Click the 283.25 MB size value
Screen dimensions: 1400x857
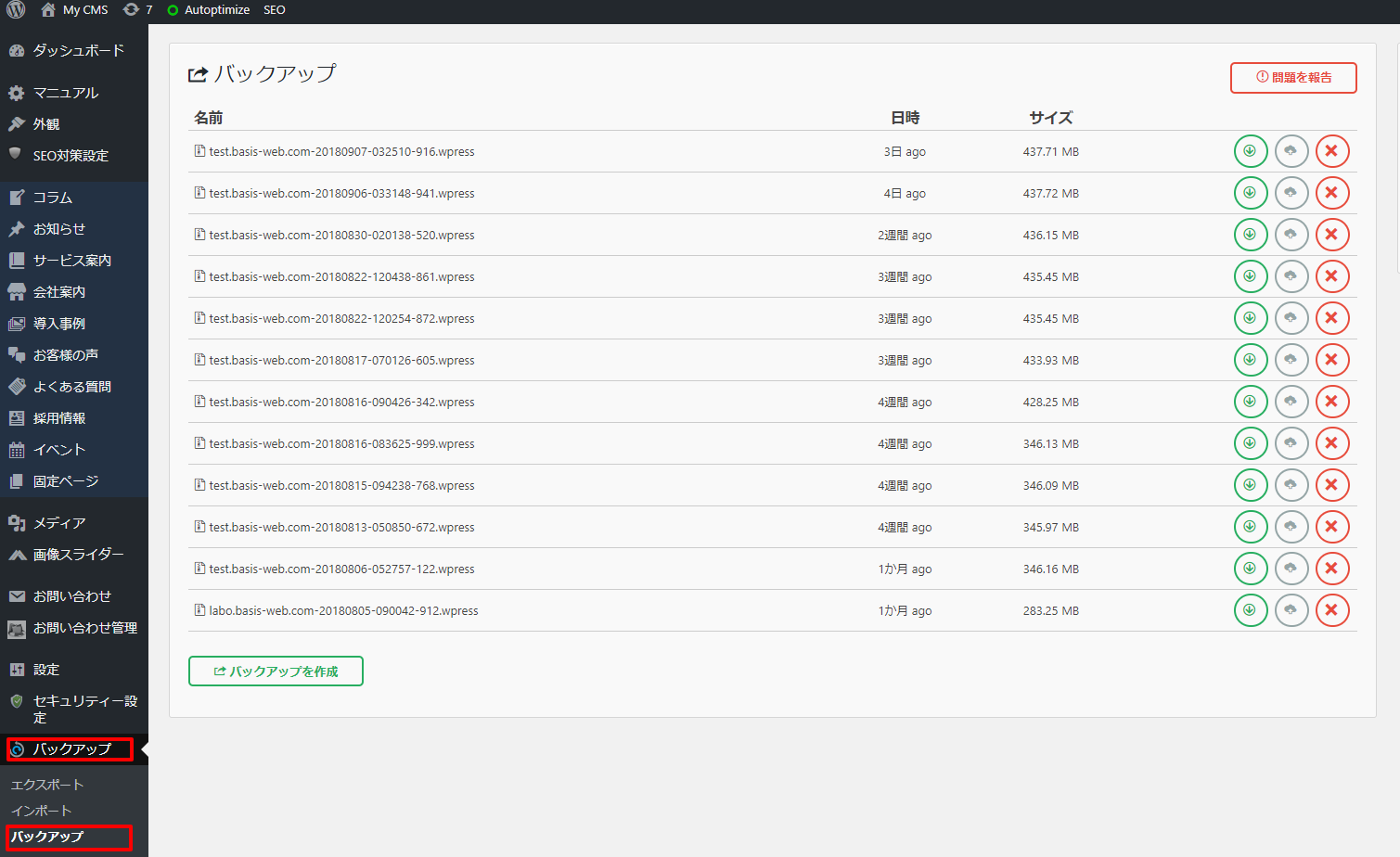(x=1051, y=611)
